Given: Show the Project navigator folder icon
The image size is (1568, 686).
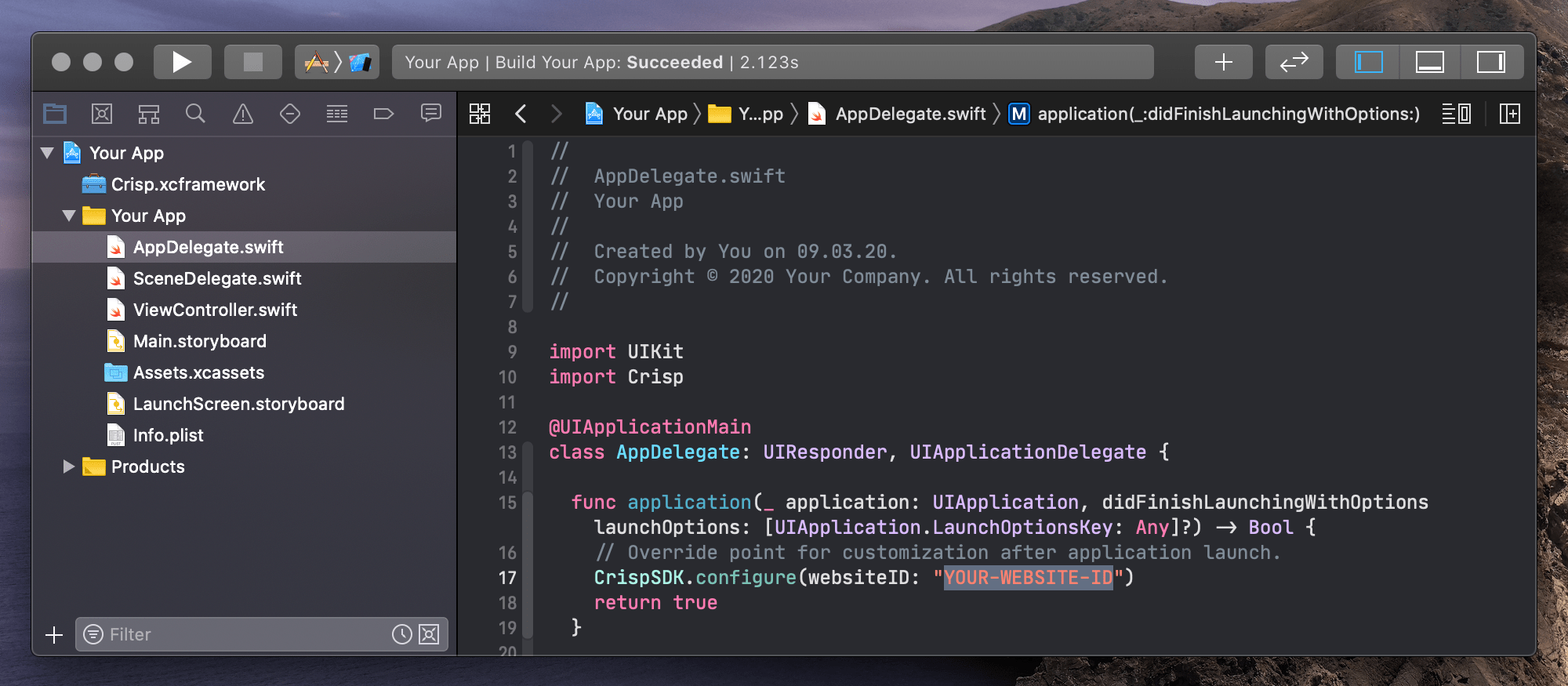Looking at the screenshot, I should click(55, 114).
